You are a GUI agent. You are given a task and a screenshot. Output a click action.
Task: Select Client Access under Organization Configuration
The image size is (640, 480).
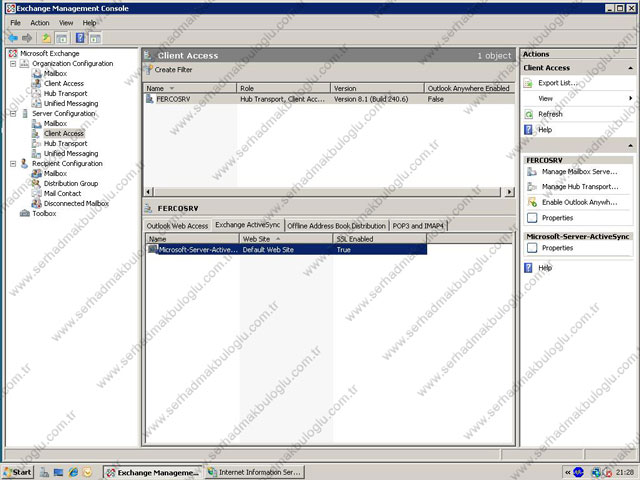pyautogui.click(x=64, y=83)
